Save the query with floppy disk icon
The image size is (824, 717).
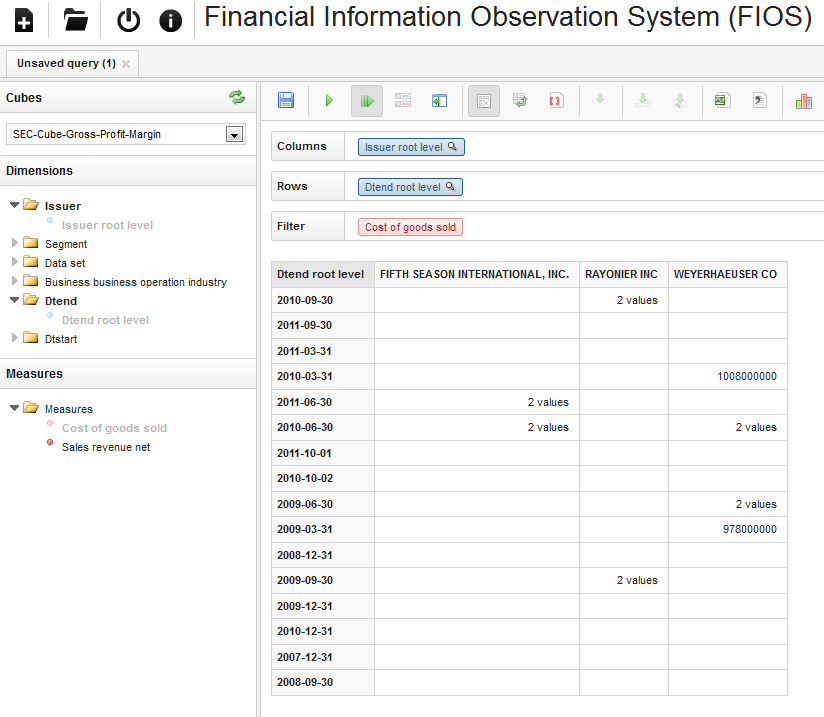pyautogui.click(x=286, y=100)
